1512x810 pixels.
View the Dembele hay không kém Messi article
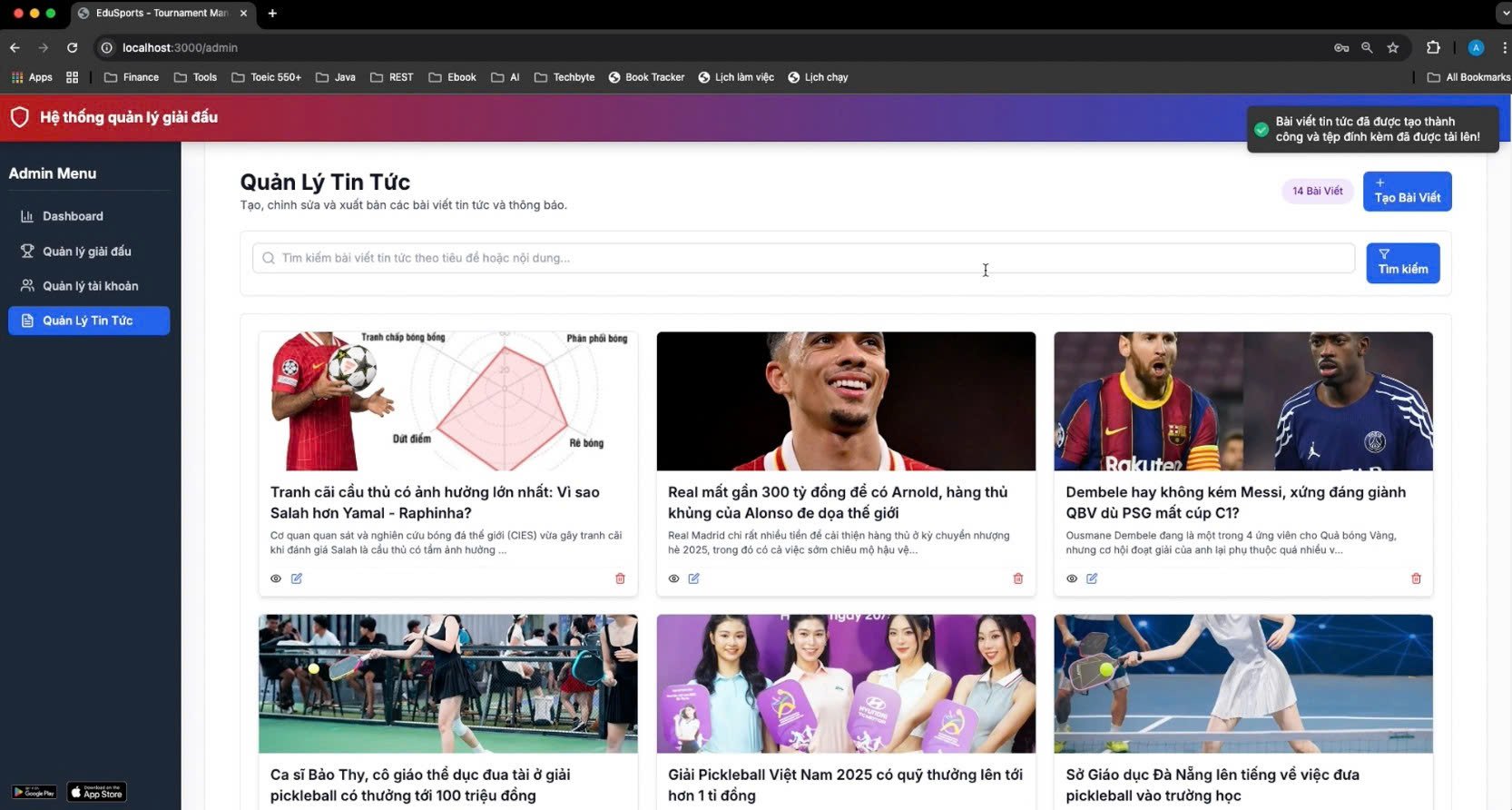(1072, 578)
